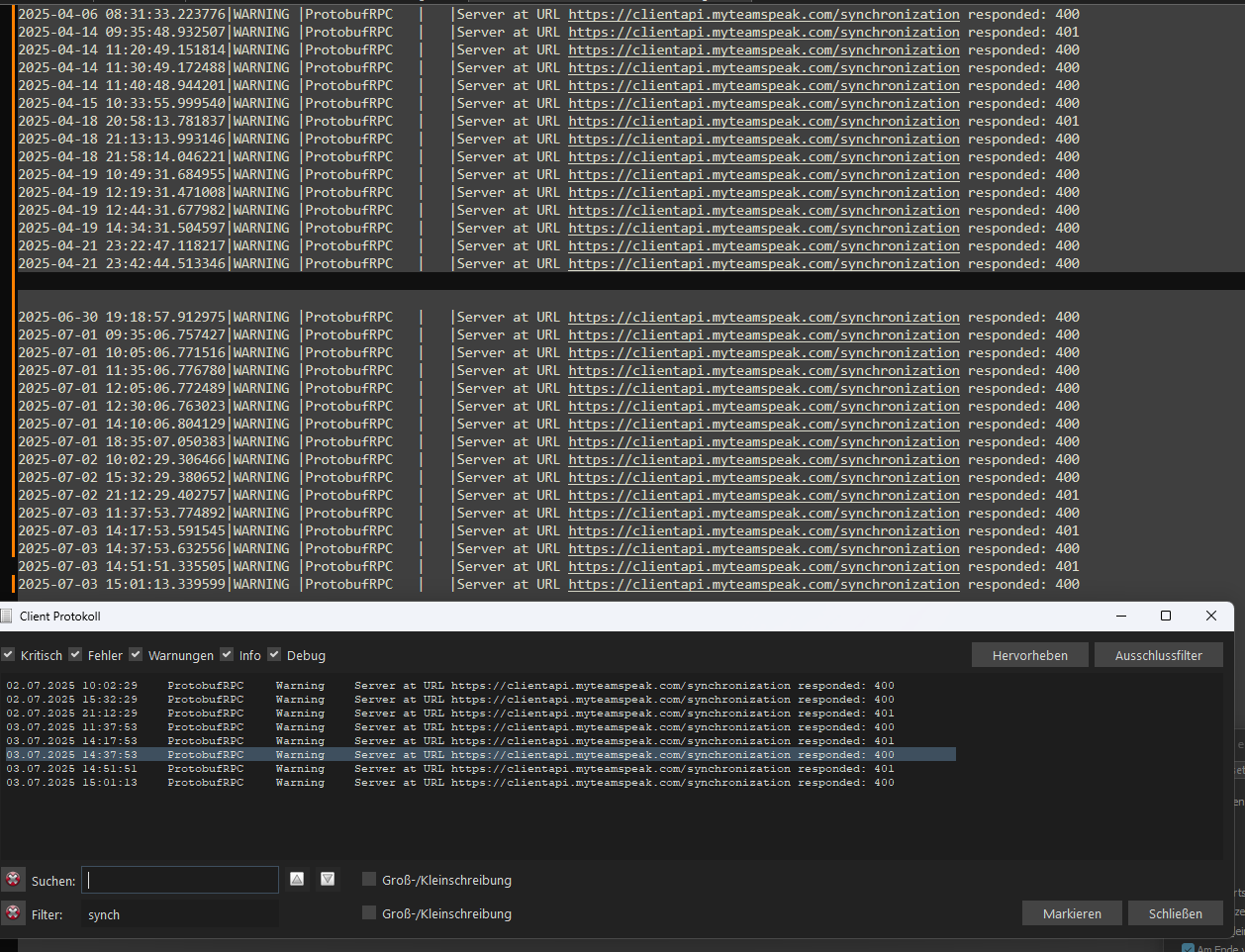Viewport: 1245px width, 952px height.
Task: Select the protocol row dated 03.07.2025 15:01:13
Action: click(480, 783)
